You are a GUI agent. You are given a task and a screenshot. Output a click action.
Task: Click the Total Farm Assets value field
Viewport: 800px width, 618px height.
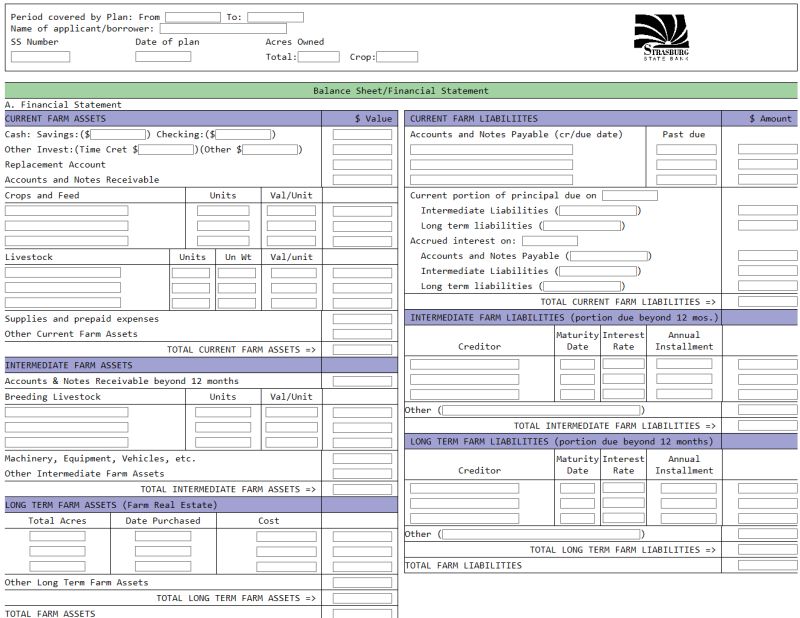(362, 613)
